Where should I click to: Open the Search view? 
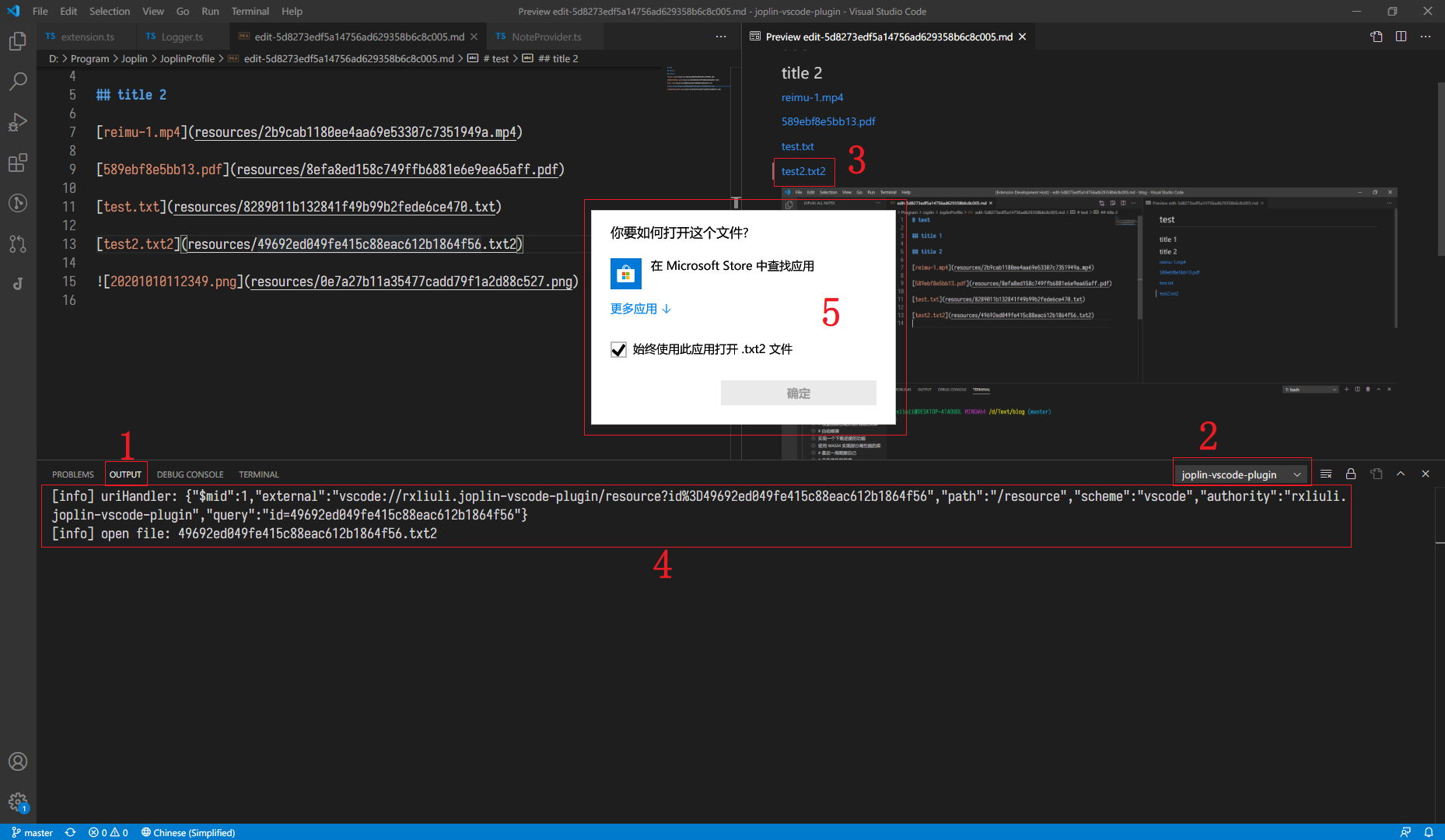tap(18, 81)
